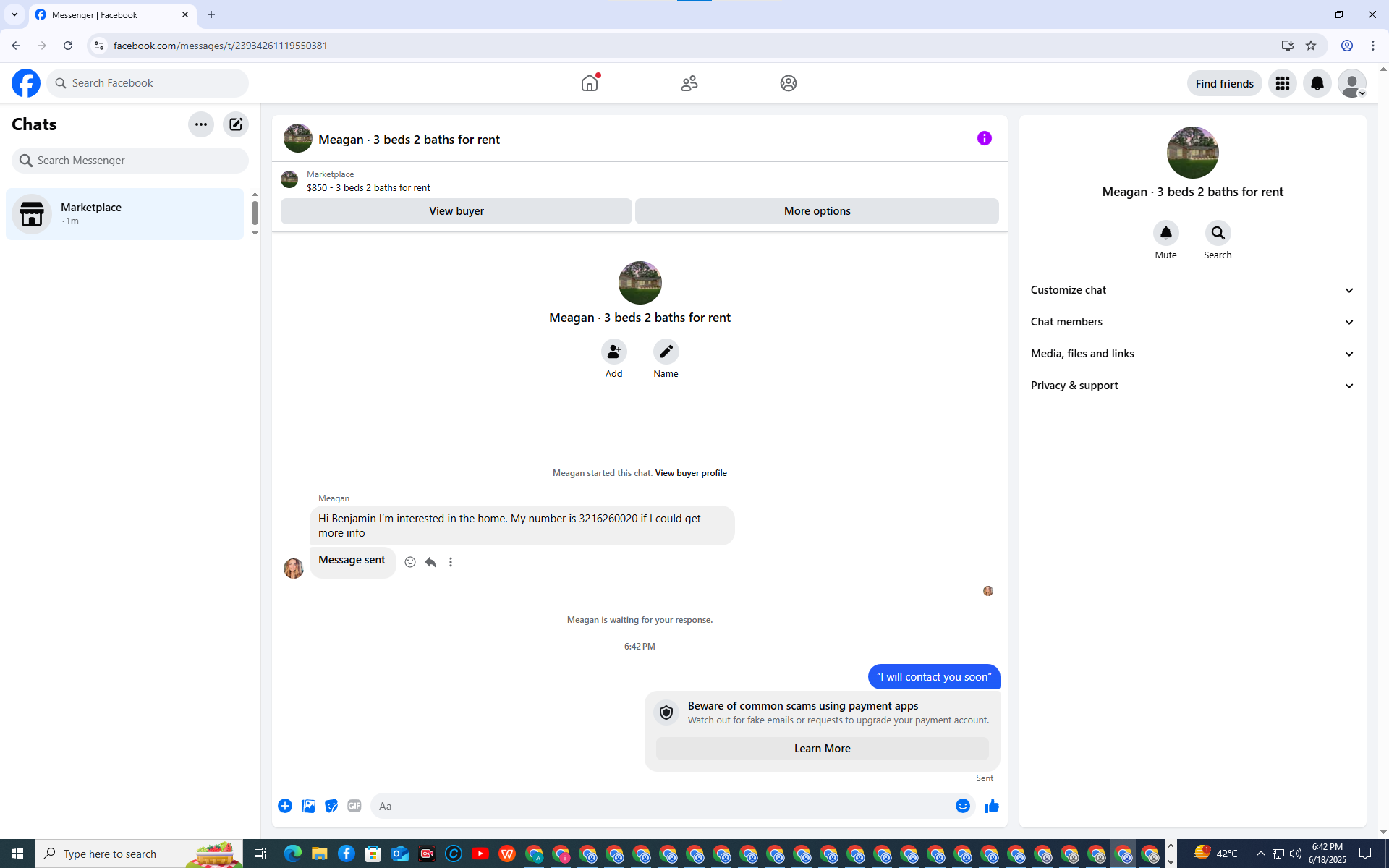Screen dimensions: 1389x868
Task: Open the tab search dropdown
Action: click(14, 14)
